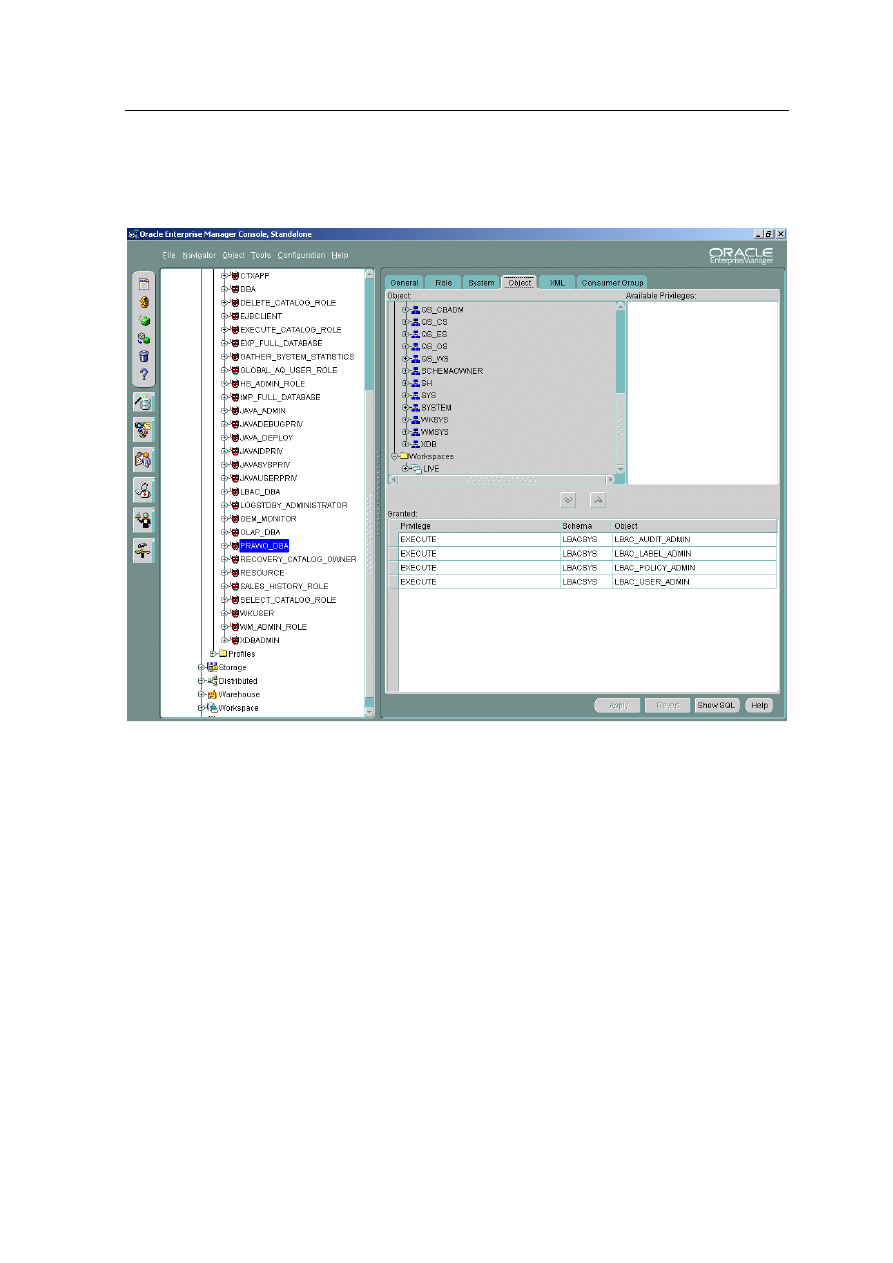Expand the Profiles folder node

point(213,654)
